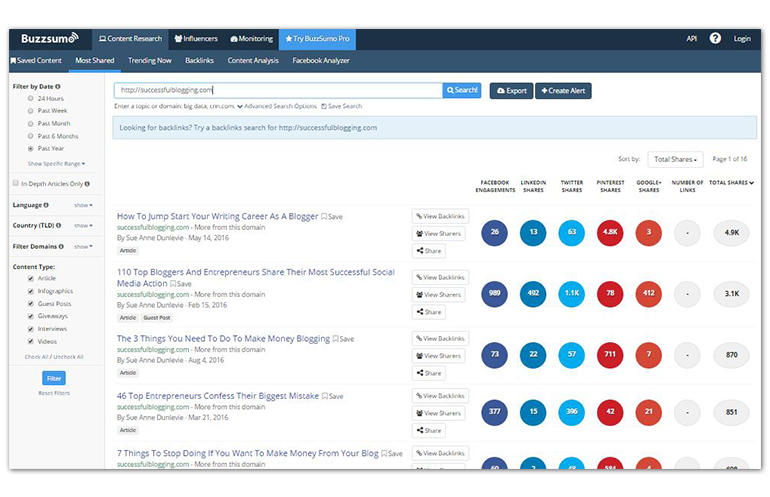Viewport: 770px width, 497px height.
Task: Uncheck the Interviews content type
Action: tap(30, 329)
